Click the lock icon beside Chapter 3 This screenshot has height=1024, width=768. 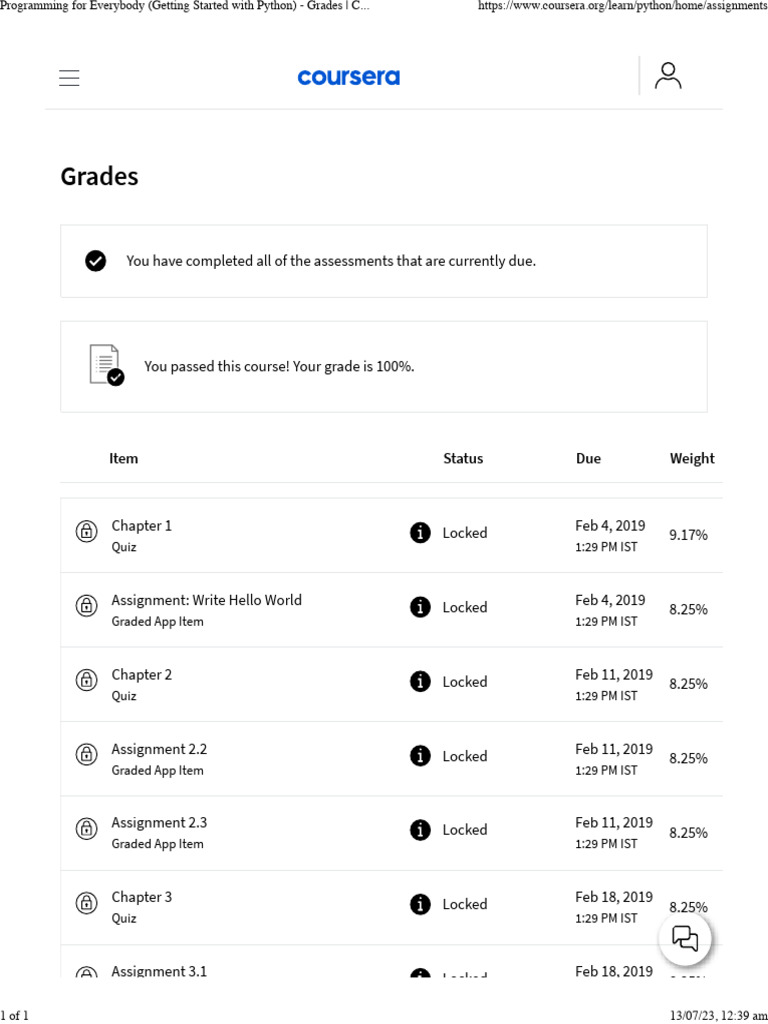point(87,904)
